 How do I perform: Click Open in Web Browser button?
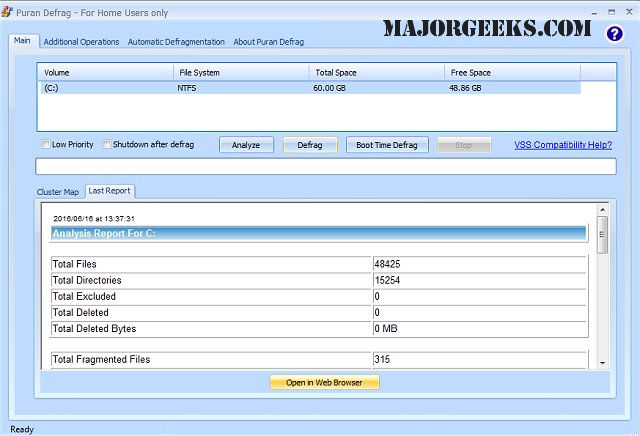click(324, 383)
